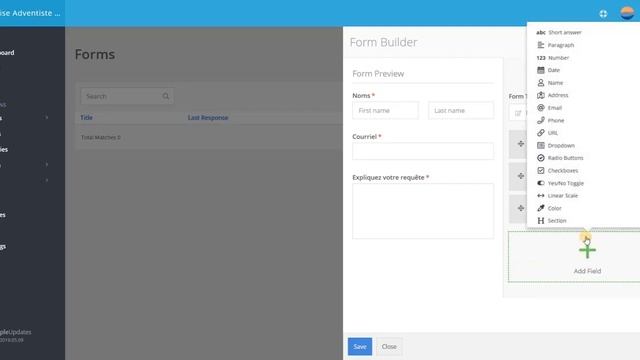
Task: Choose Date from field menu
Action: pos(553,70)
